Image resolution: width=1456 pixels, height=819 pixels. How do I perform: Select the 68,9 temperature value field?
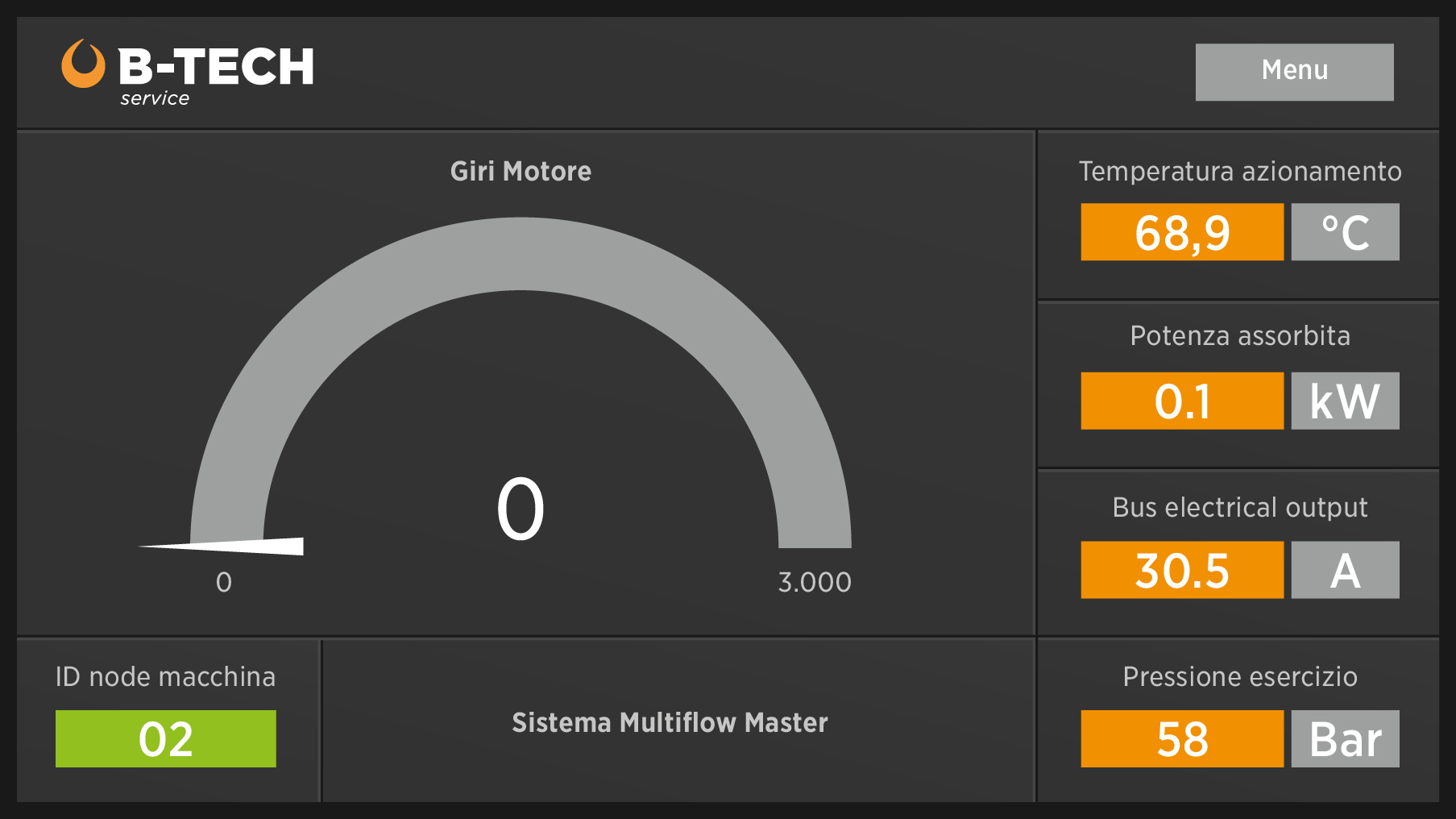[x=1181, y=232]
